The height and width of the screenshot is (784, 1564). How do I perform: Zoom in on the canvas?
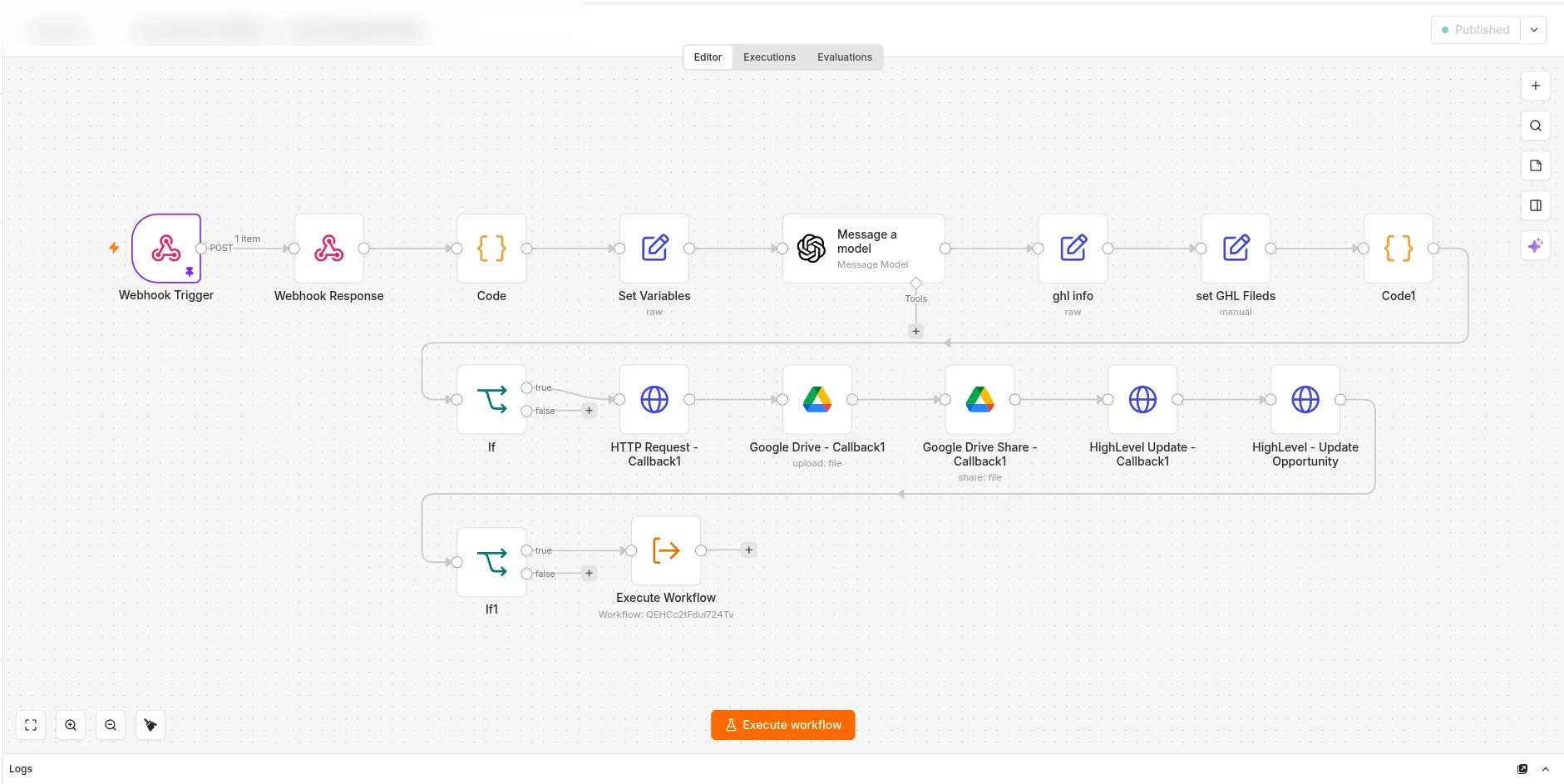click(x=71, y=725)
